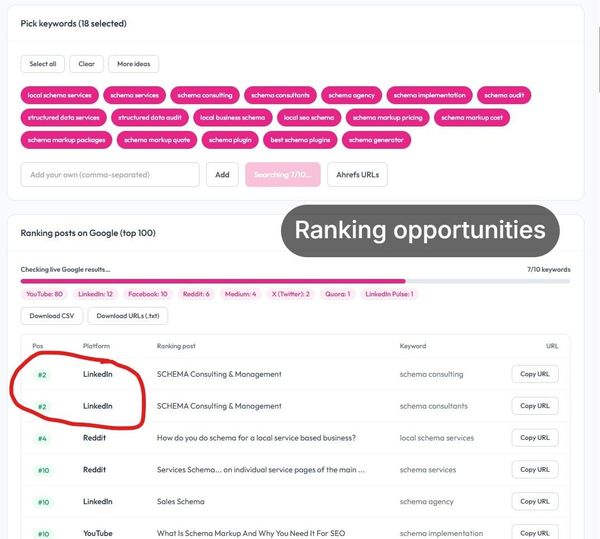Deselect the 'structured data services' chip
The image size is (600, 539).
[x=64, y=117]
